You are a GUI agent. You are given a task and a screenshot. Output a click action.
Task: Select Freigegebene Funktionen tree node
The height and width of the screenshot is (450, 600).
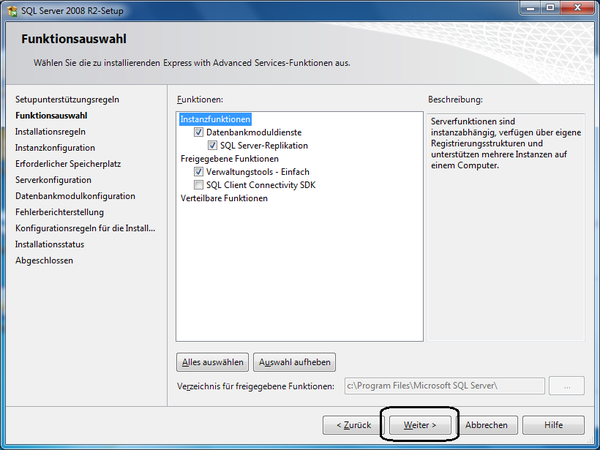coord(230,159)
